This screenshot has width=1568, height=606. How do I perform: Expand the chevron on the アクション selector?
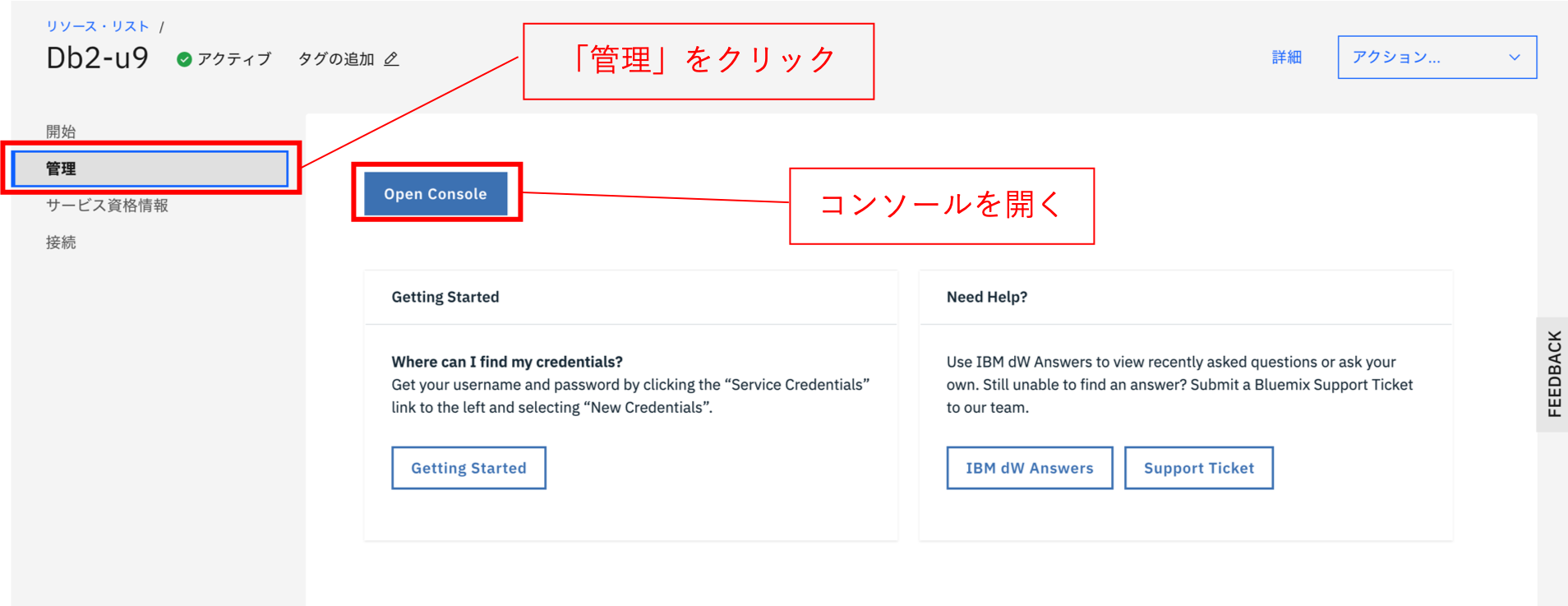click(x=1515, y=57)
